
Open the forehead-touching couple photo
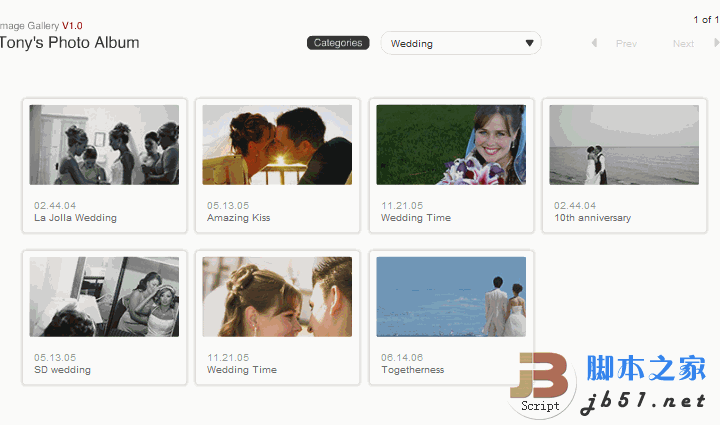tap(277, 297)
